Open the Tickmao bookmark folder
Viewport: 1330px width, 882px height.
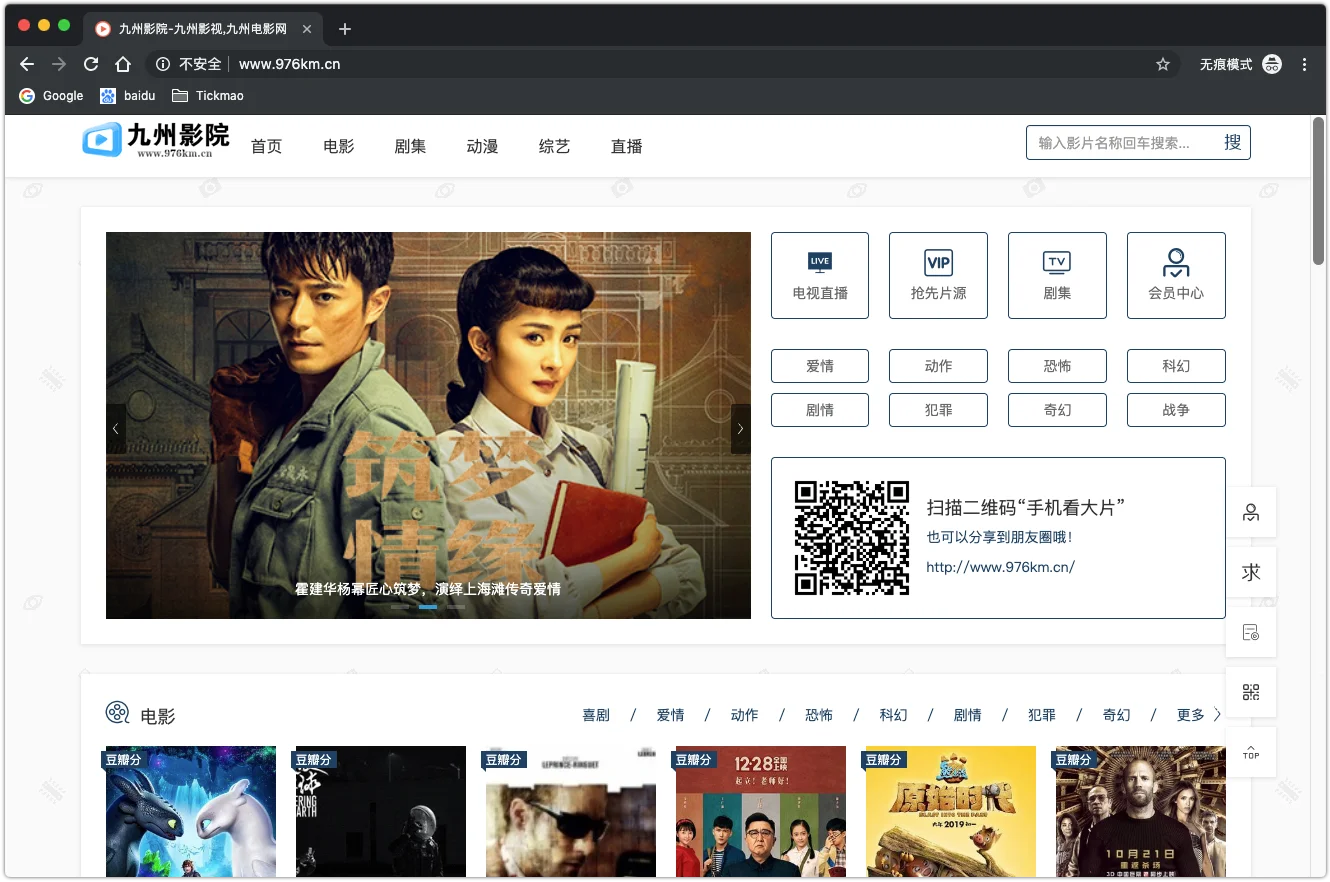click(208, 96)
